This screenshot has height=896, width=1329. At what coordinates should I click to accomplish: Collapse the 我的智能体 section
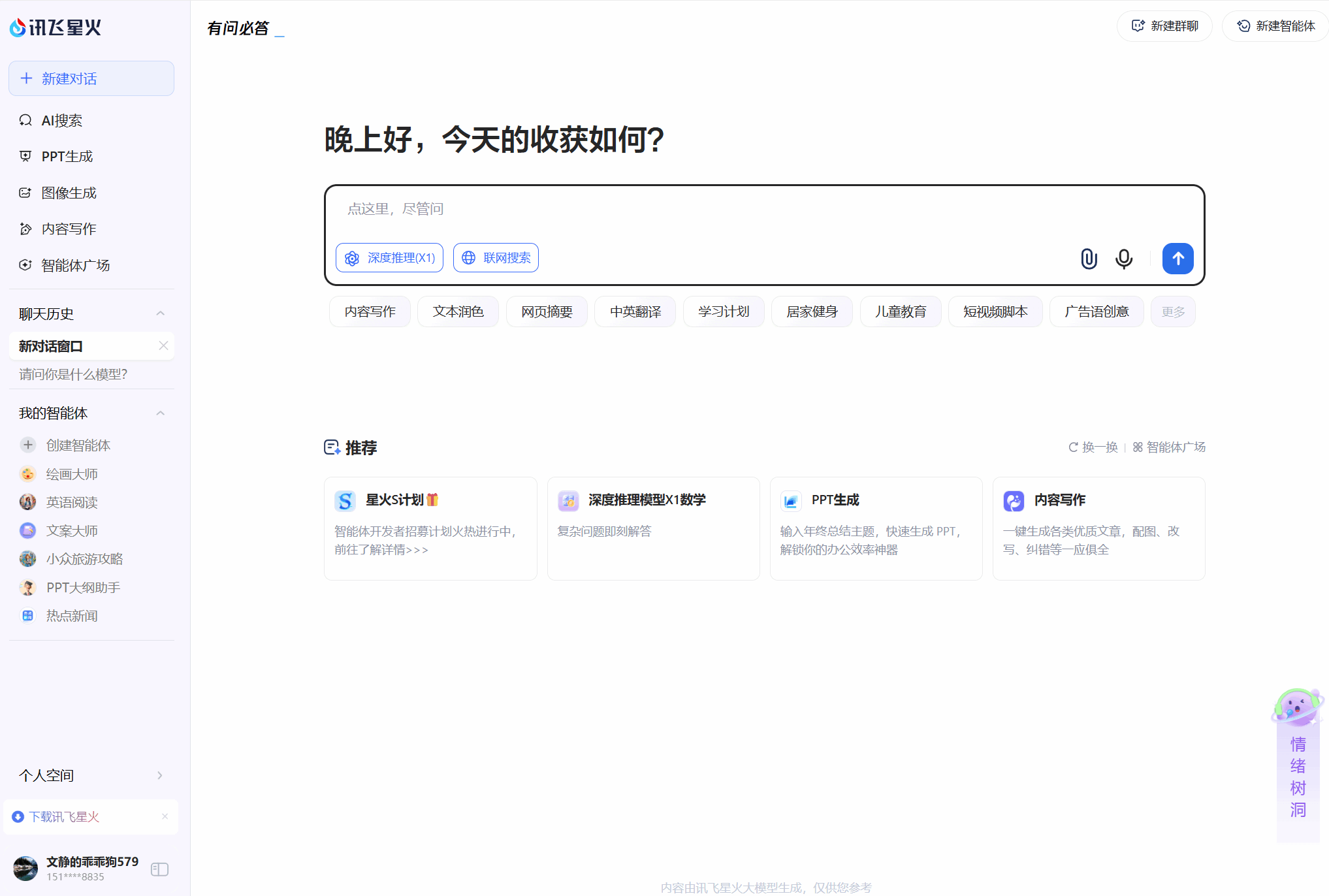[161, 413]
